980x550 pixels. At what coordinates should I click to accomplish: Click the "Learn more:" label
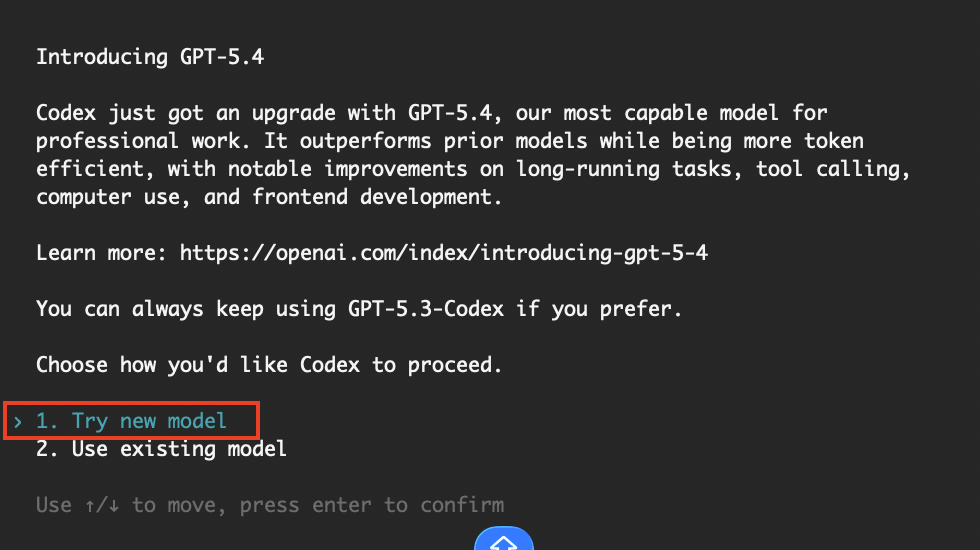click(101, 253)
